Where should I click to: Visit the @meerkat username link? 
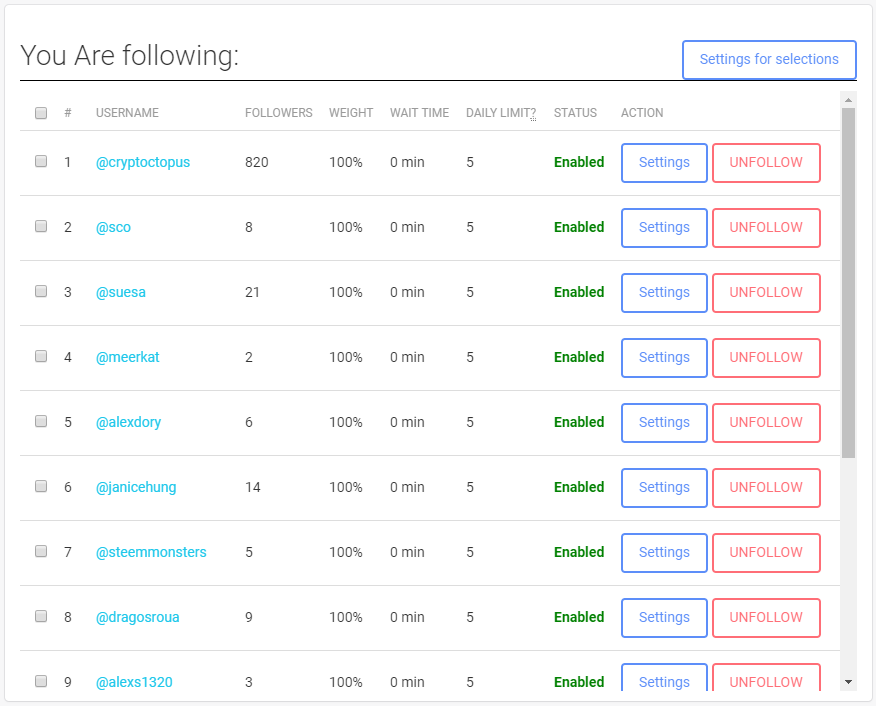[x=128, y=357]
